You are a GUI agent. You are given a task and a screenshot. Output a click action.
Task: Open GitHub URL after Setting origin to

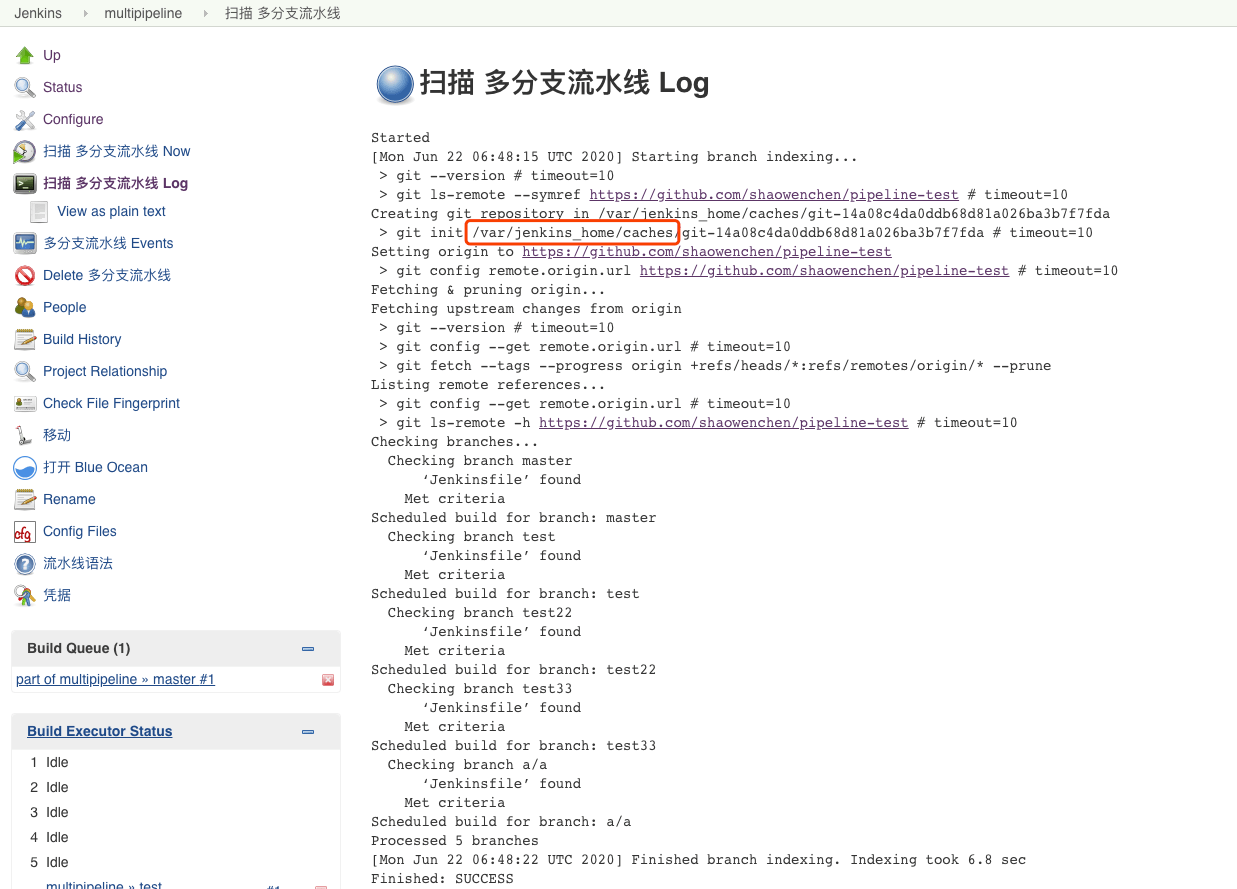click(707, 252)
